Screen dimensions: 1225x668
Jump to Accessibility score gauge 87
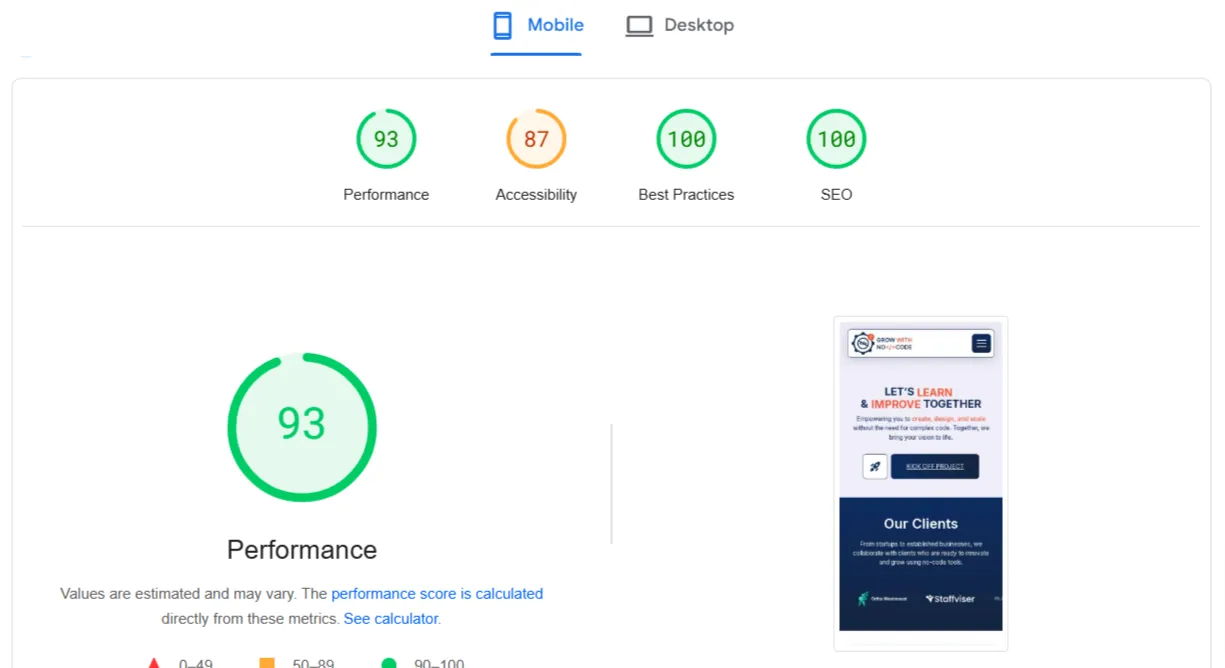[536, 139]
